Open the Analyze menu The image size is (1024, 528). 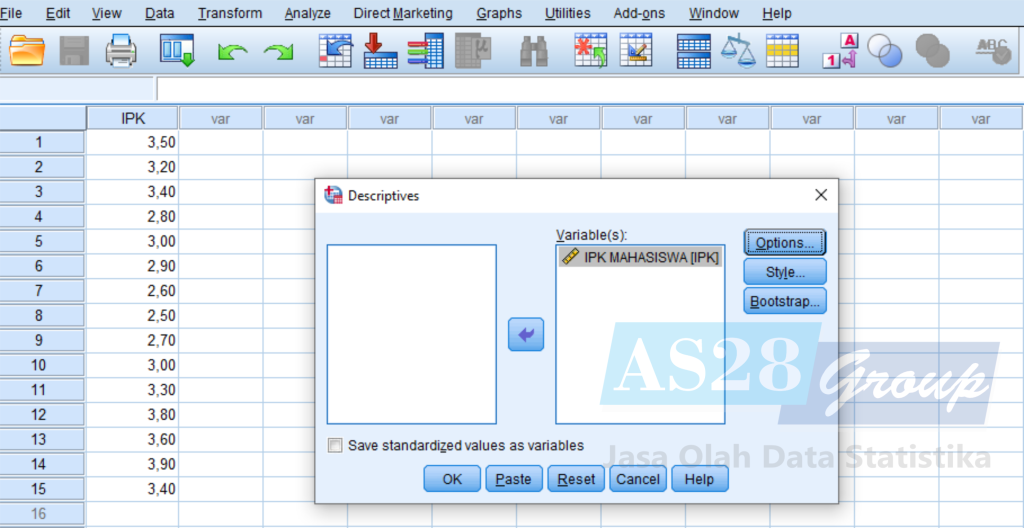click(x=307, y=13)
